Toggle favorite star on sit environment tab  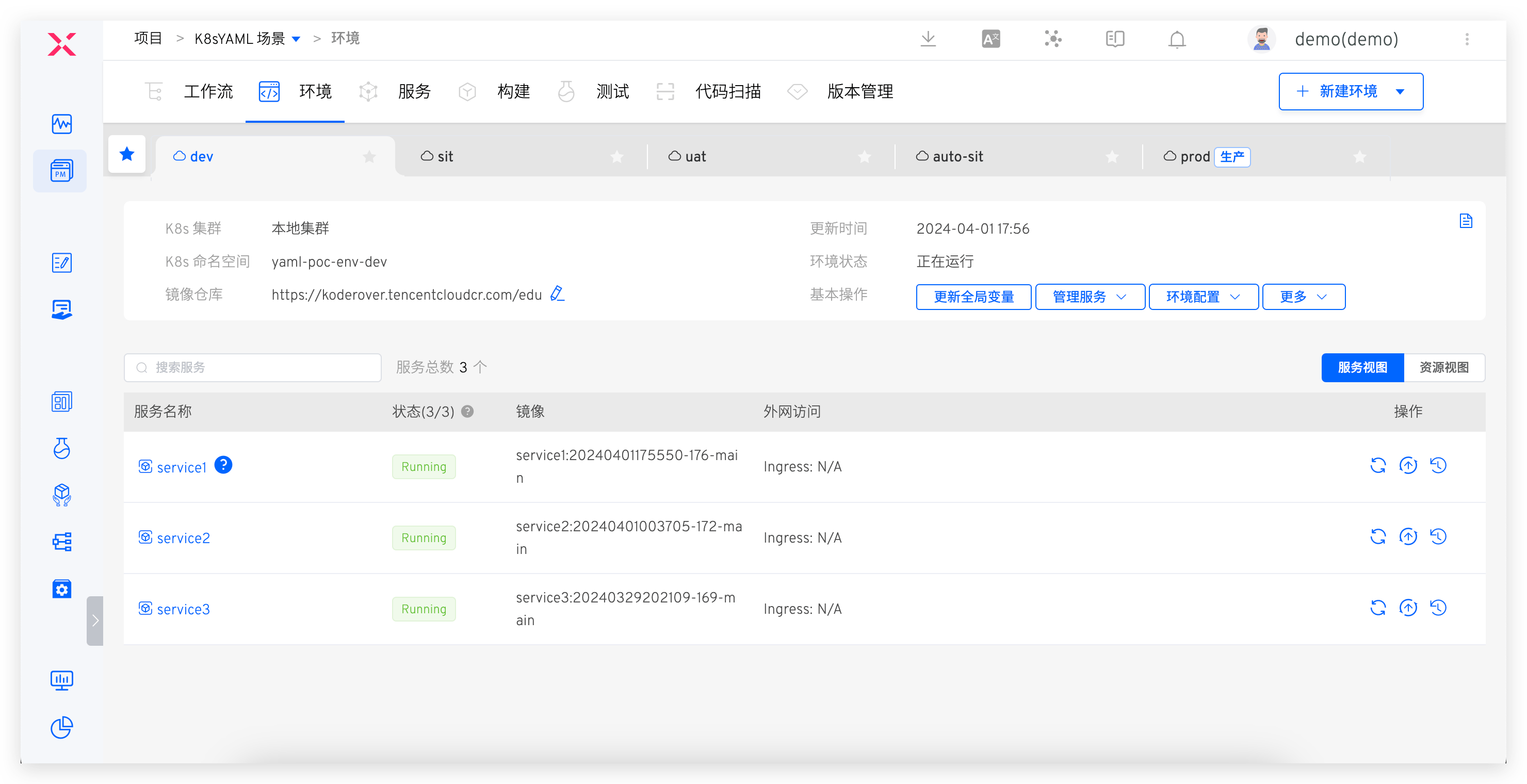617,157
